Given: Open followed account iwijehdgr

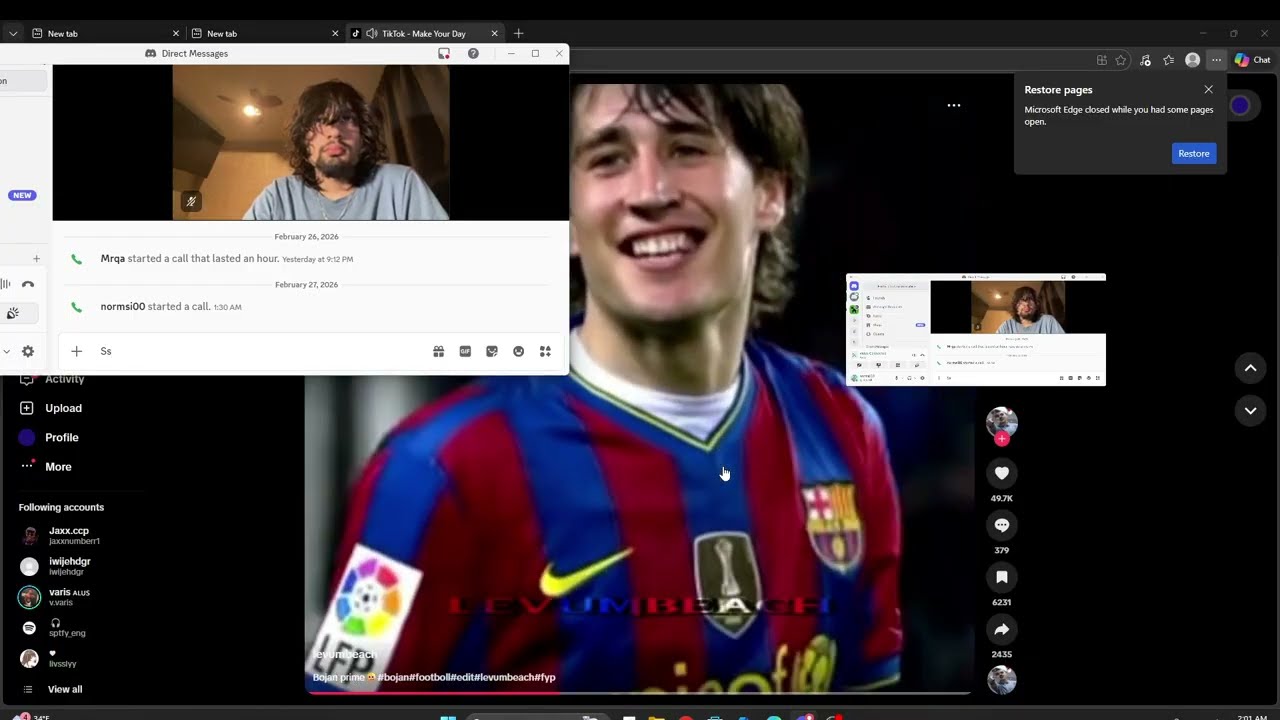Looking at the screenshot, I should tap(60, 566).
